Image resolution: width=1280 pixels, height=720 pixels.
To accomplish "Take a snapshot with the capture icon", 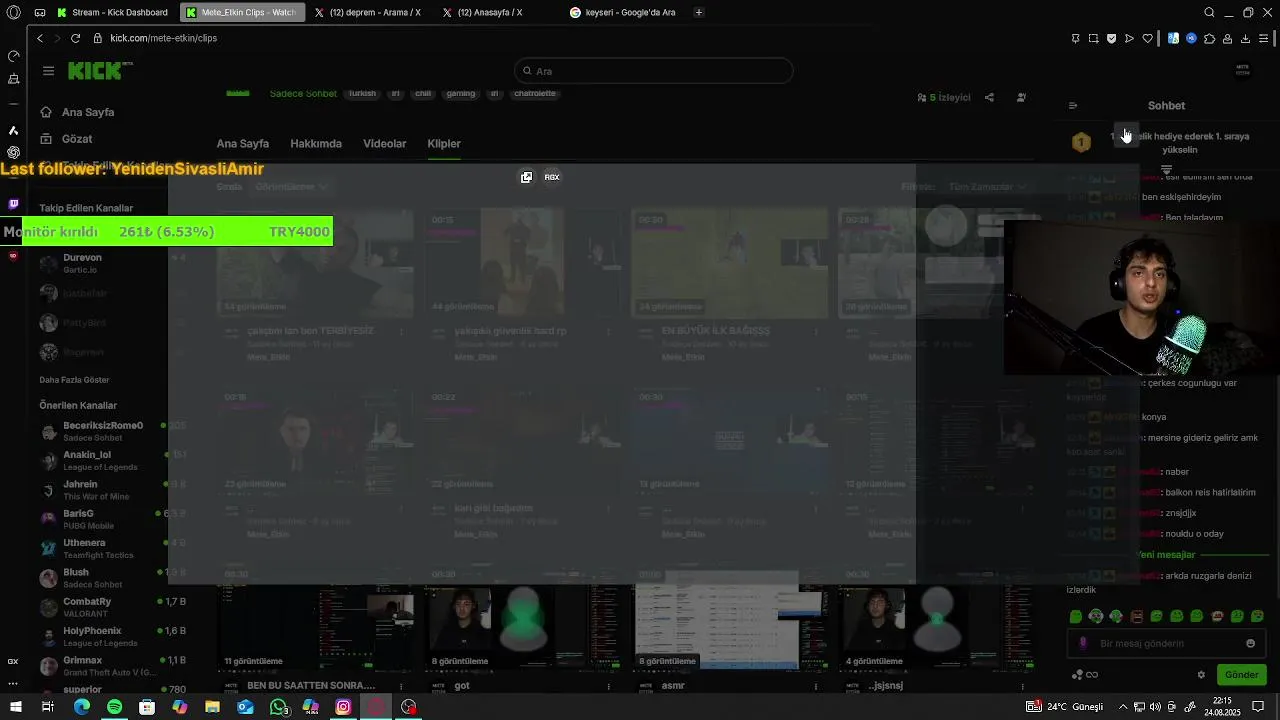I will coord(1093,38).
